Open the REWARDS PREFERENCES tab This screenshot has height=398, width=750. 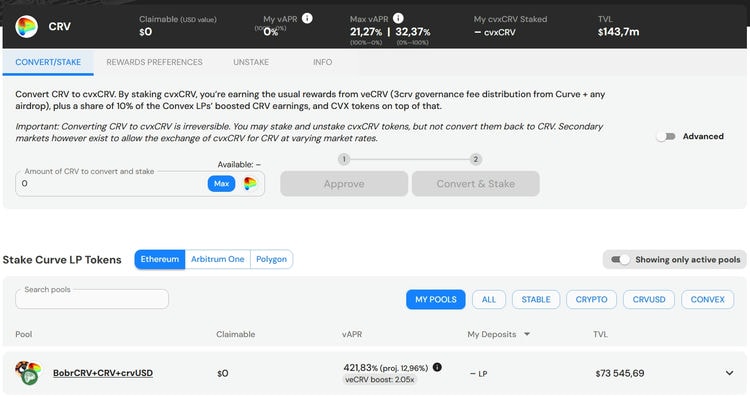tap(154, 62)
